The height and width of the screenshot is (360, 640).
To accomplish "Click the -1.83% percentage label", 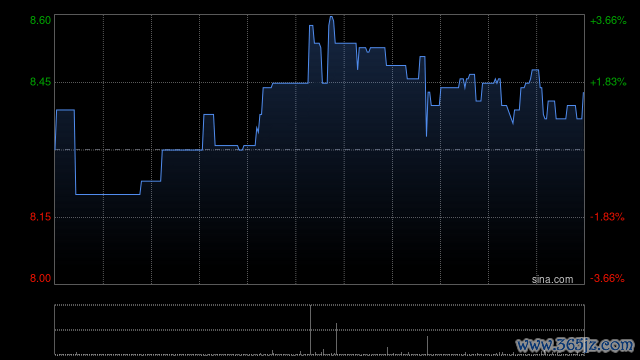I will [607, 217].
